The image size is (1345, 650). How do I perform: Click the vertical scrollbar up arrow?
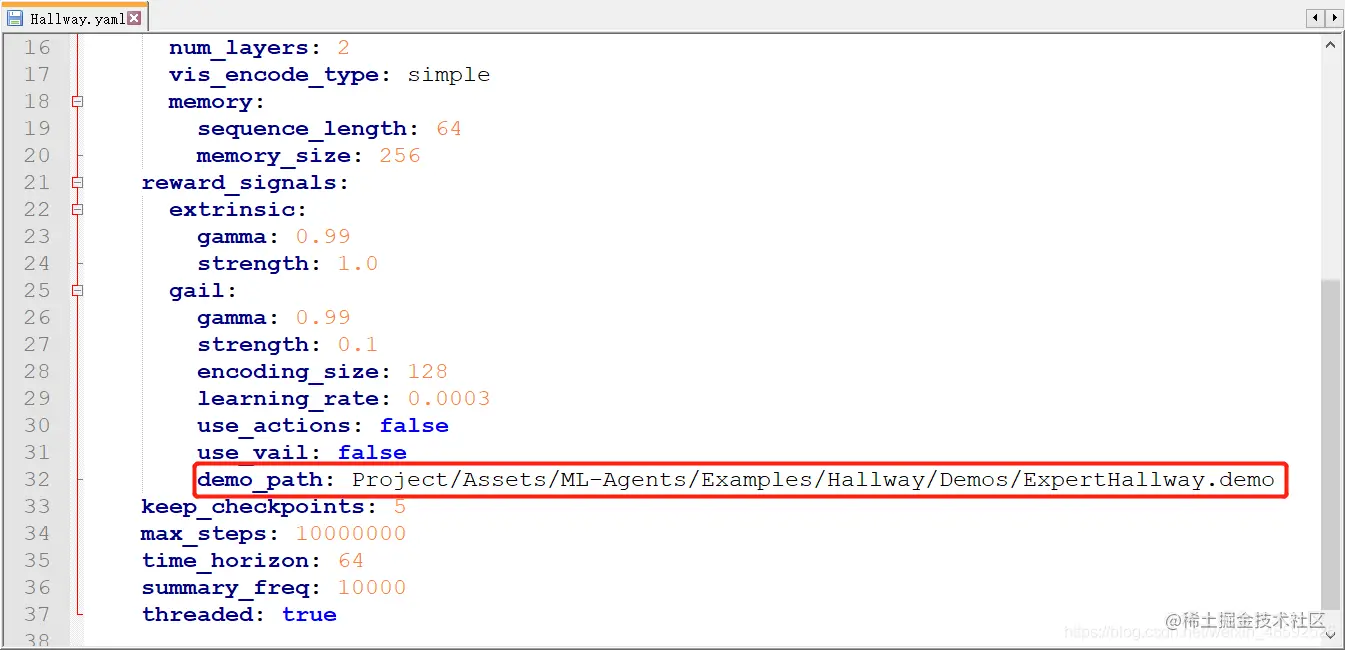pos(1332,45)
